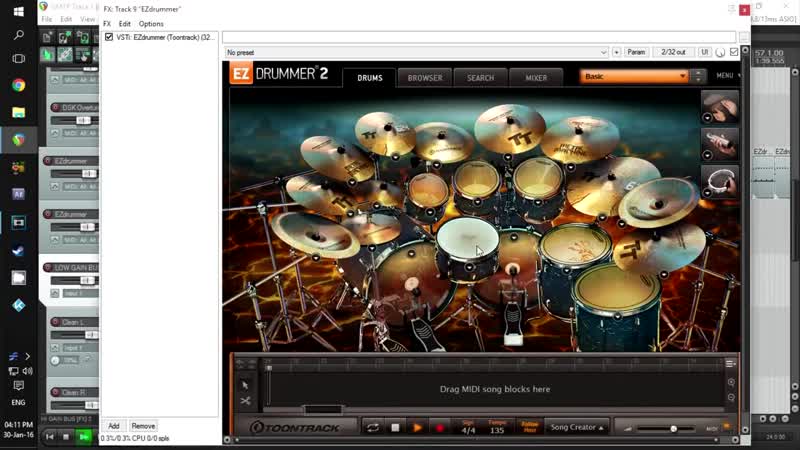
Task: Open the large floor tom dropdown arrow
Action: pos(617,316)
